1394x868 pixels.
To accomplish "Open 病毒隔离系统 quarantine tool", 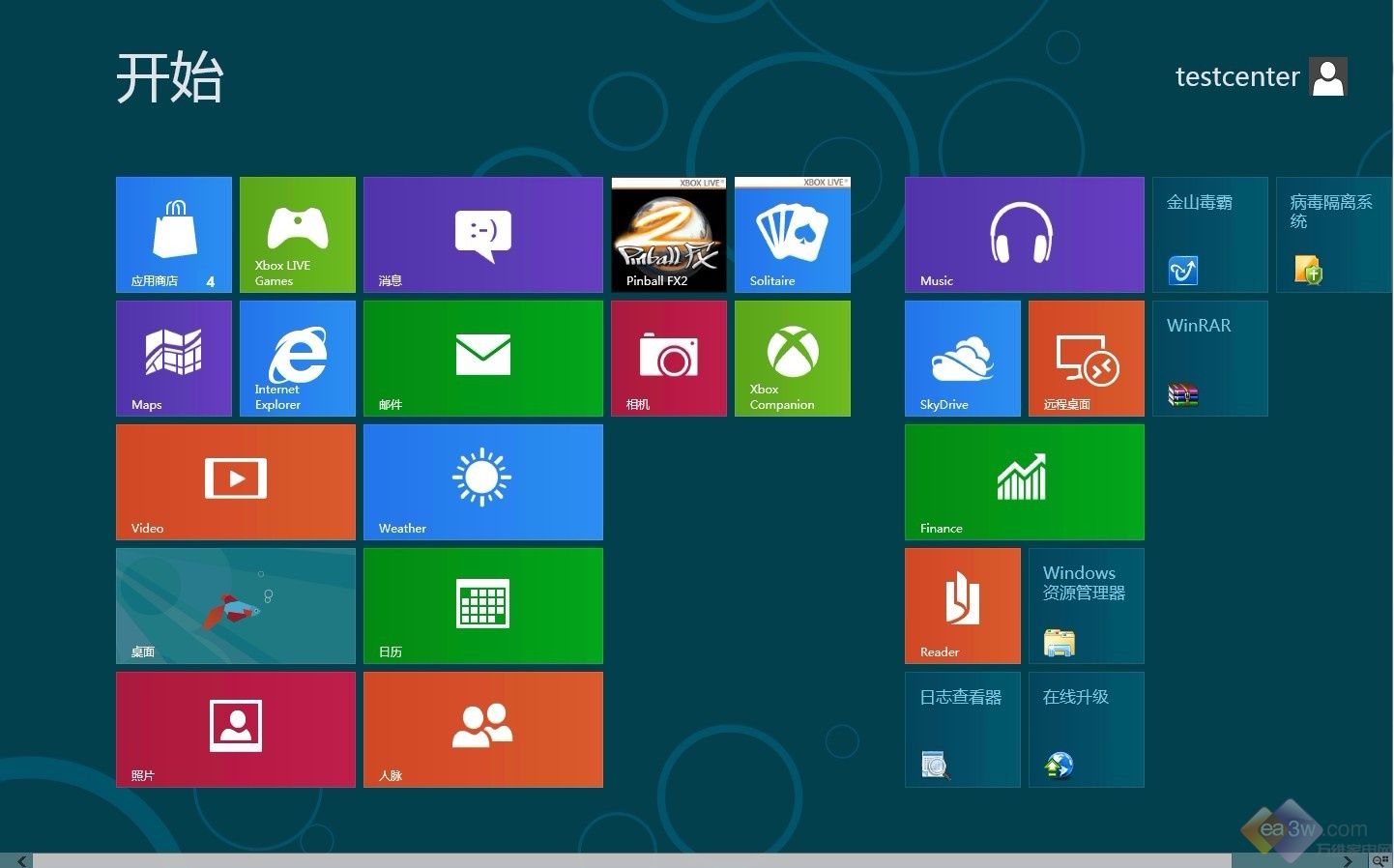I will pyautogui.click(x=1333, y=234).
